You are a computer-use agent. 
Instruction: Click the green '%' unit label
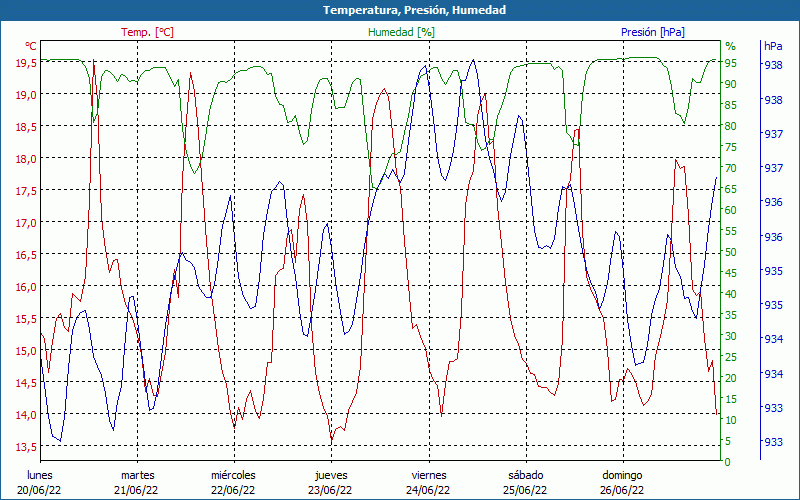click(x=731, y=46)
